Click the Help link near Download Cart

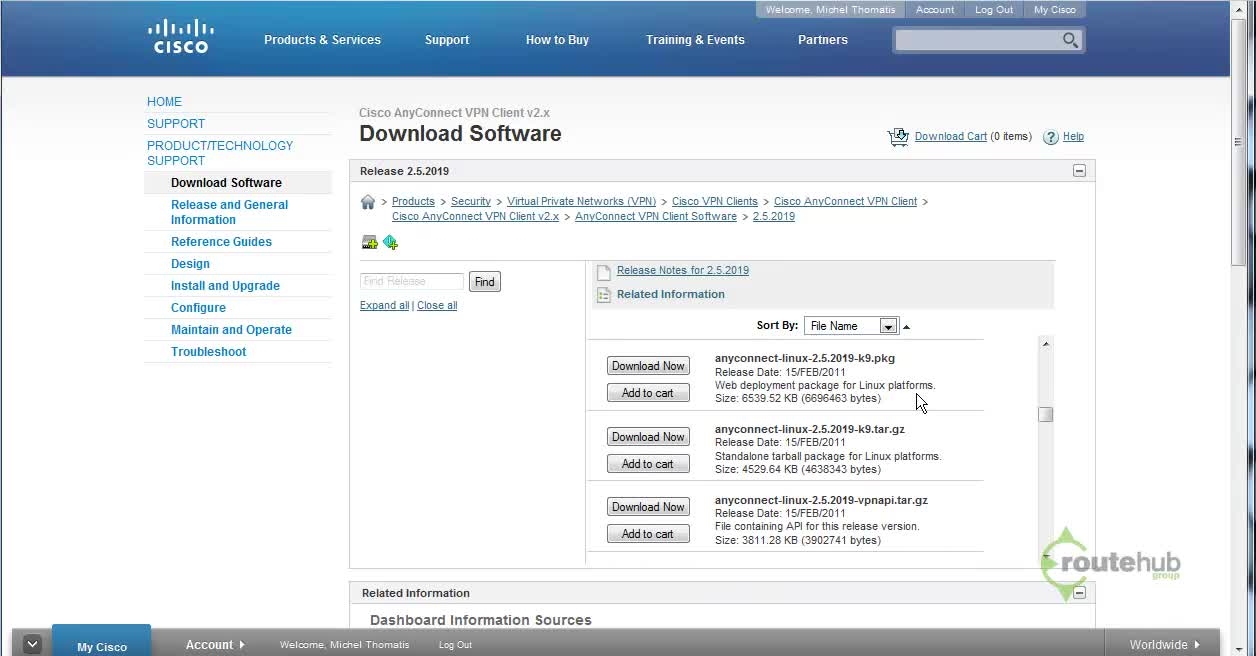pos(1073,137)
